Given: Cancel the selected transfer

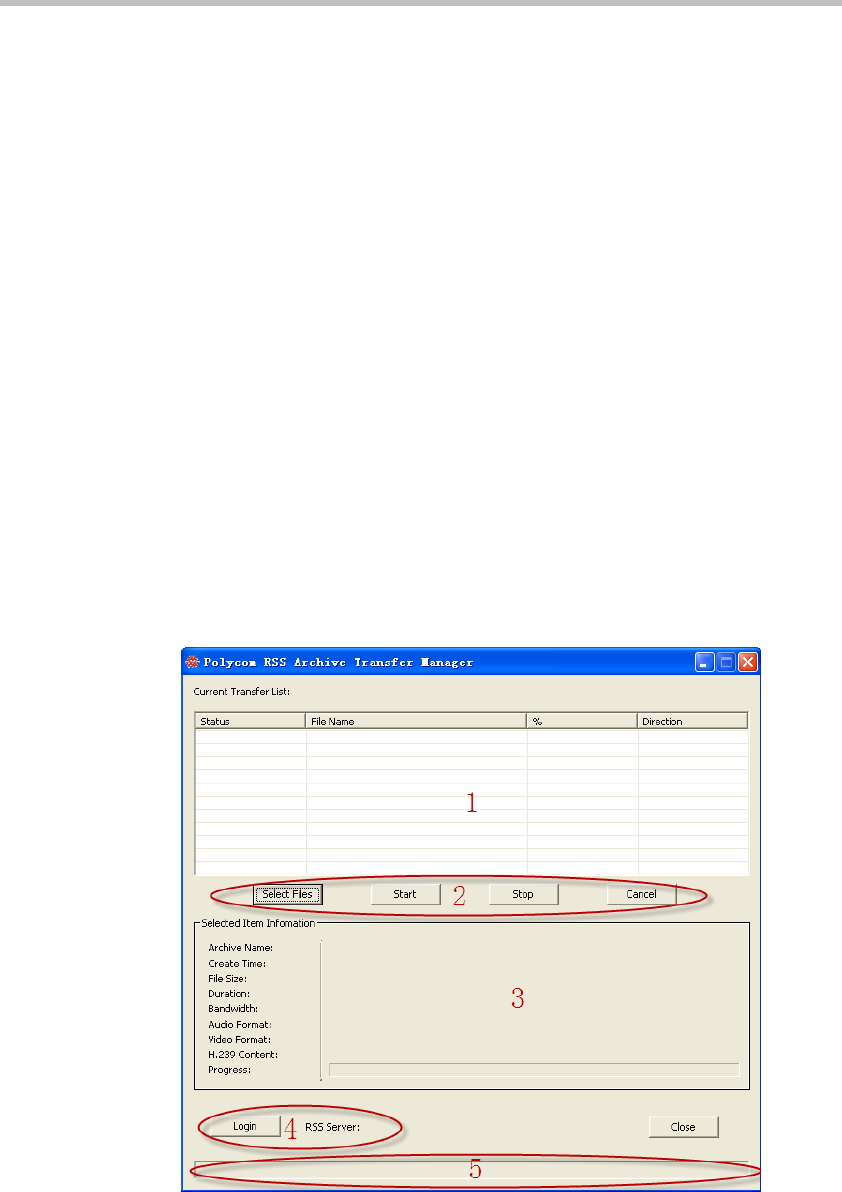Looking at the screenshot, I should click(x=641, y=894).
